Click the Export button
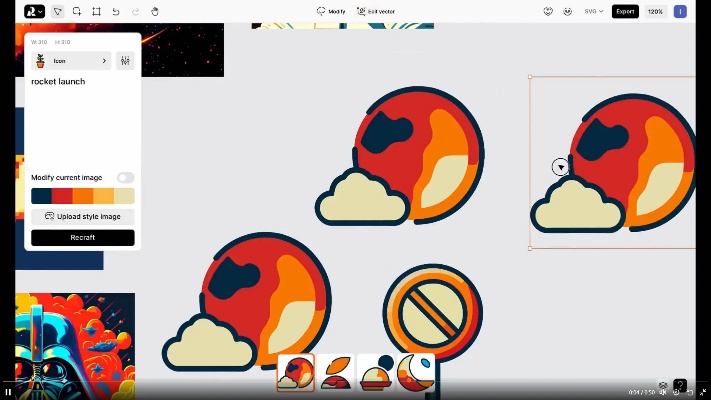This screenshot has height=400, width=711. pos(625,11)
